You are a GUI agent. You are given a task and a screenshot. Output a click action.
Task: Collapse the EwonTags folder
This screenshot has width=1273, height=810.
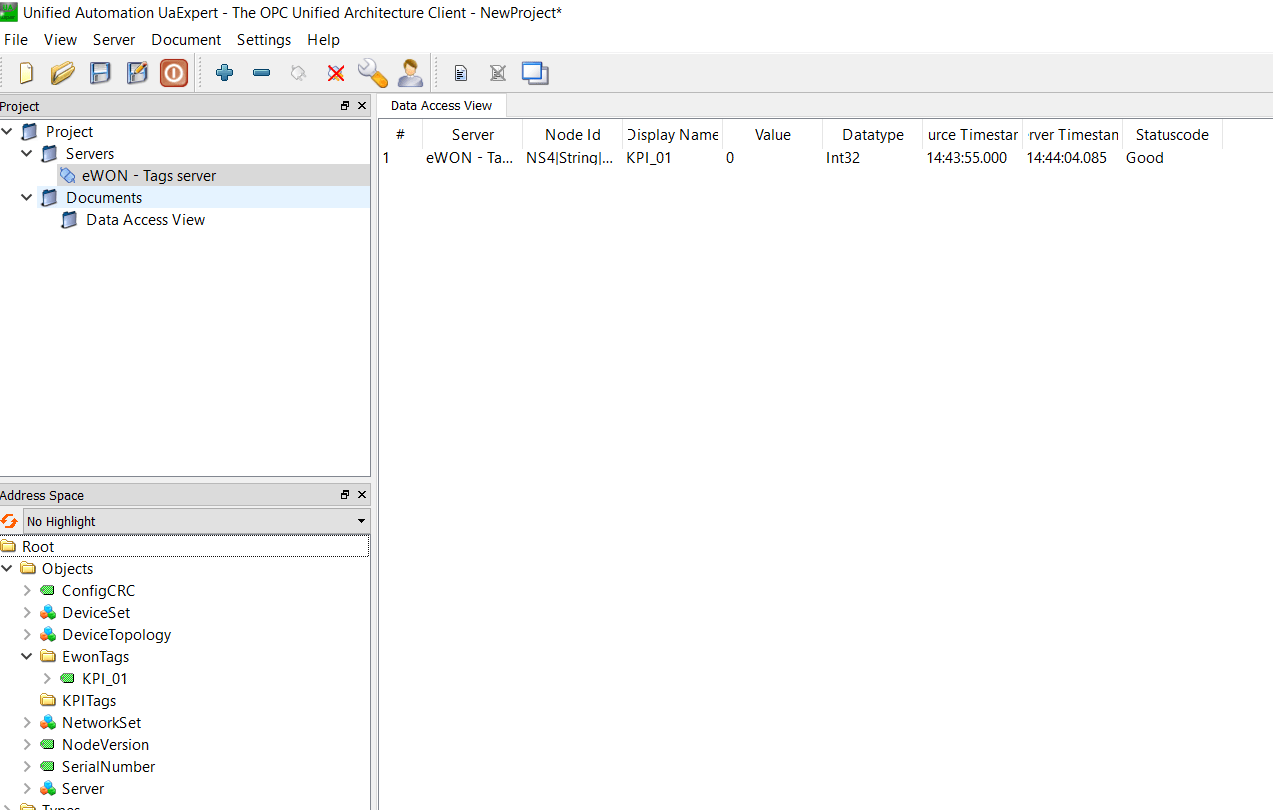click(27, 656)
